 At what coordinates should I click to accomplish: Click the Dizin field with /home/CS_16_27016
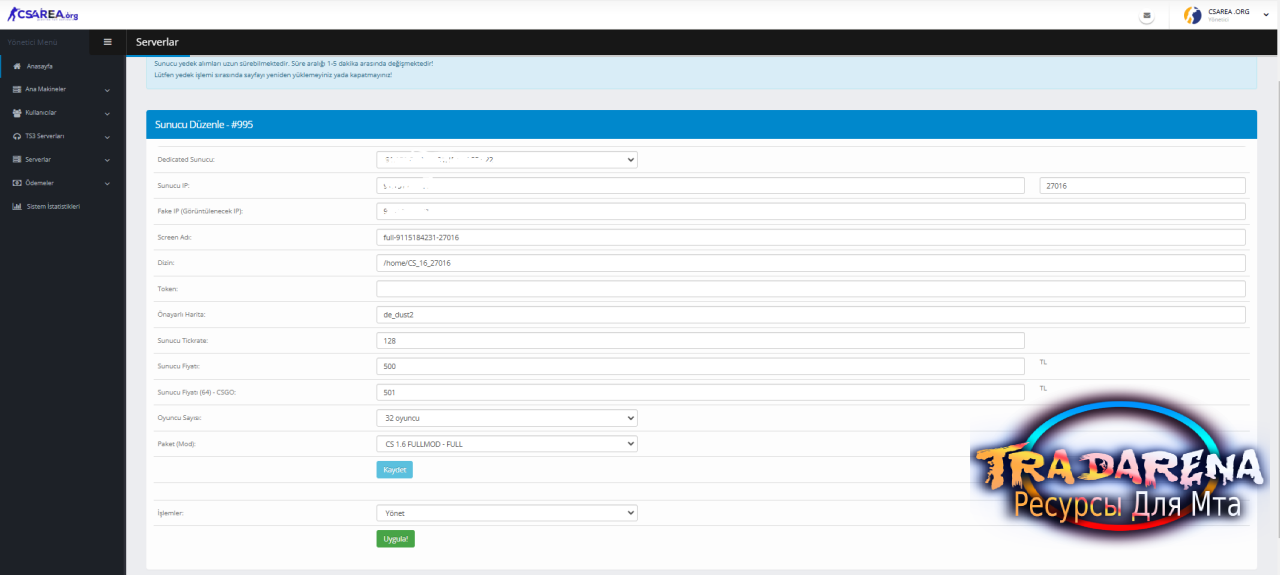click(811, 263)
